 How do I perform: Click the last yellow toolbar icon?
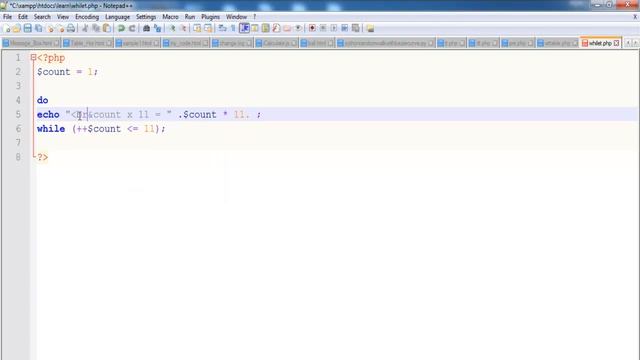pyautogui.click(x=370, y=28)
